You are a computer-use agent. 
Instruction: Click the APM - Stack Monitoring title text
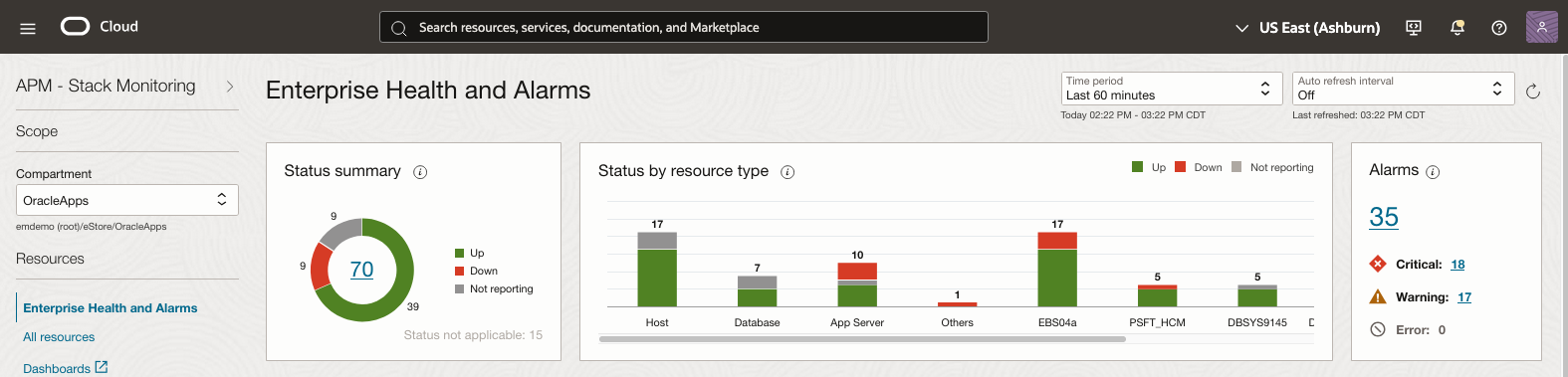click(106, 87)
